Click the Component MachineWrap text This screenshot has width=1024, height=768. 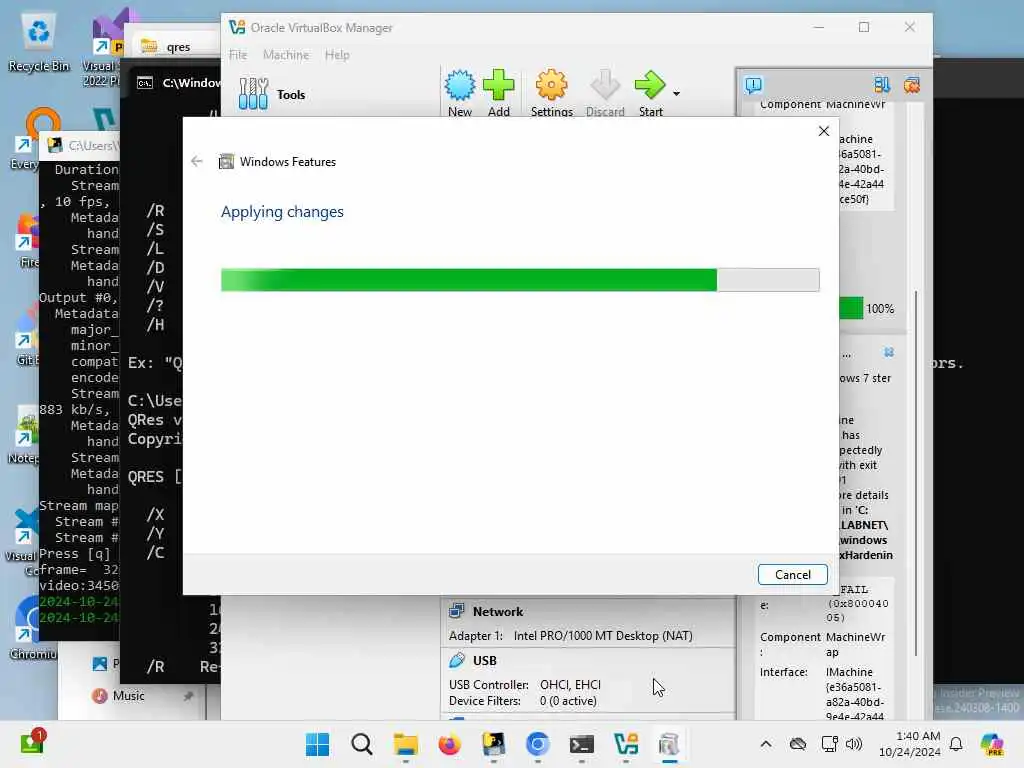point(823,644)
